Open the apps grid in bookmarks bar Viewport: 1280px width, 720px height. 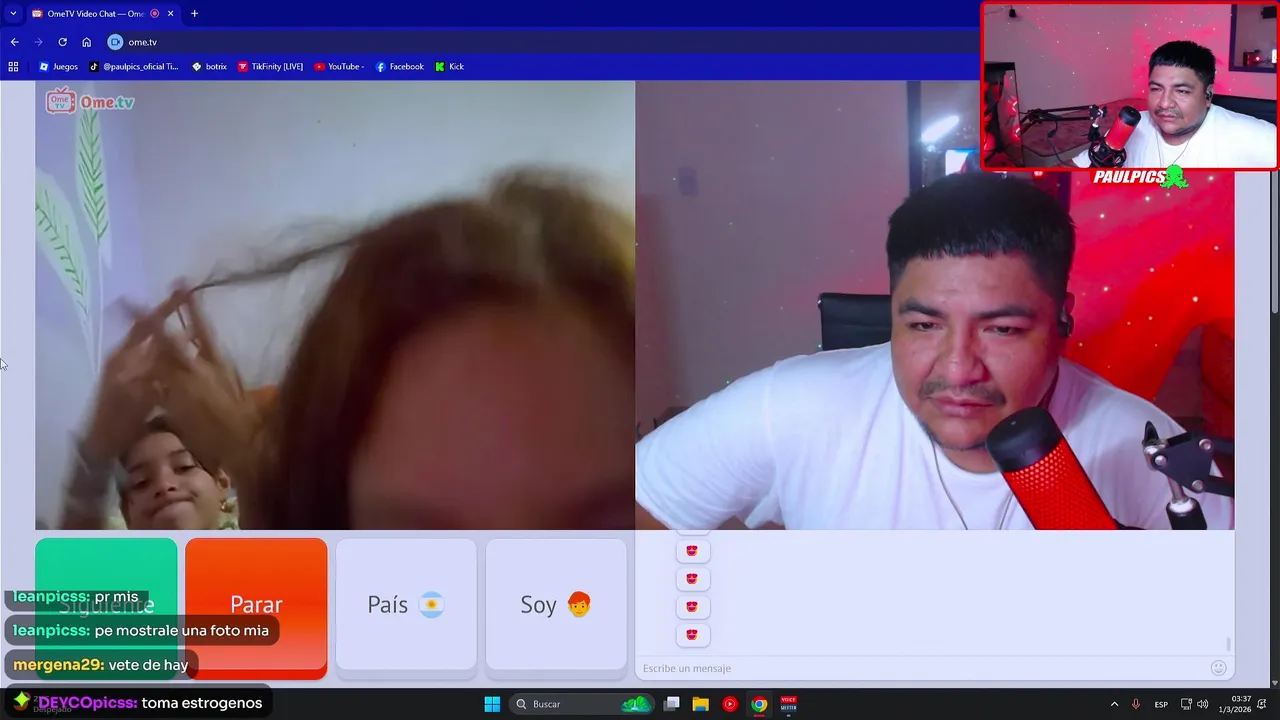coord(13,67)
